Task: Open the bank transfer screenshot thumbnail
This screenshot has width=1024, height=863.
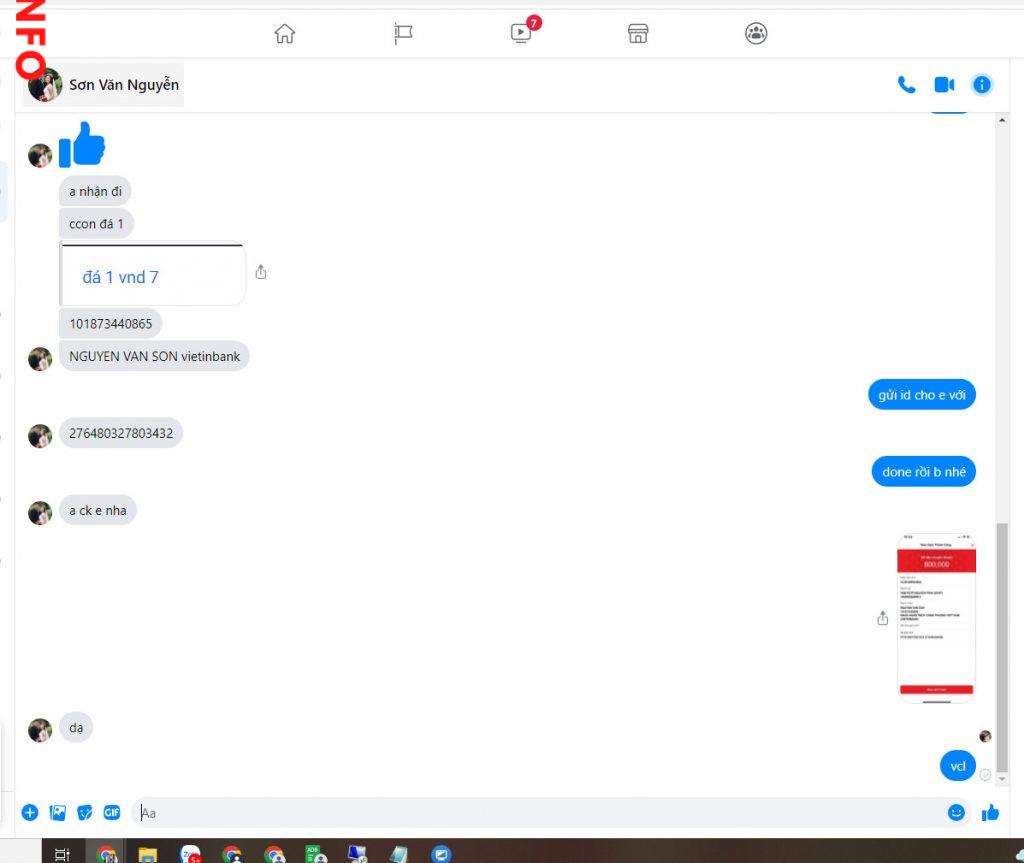Action: [936, 617]
